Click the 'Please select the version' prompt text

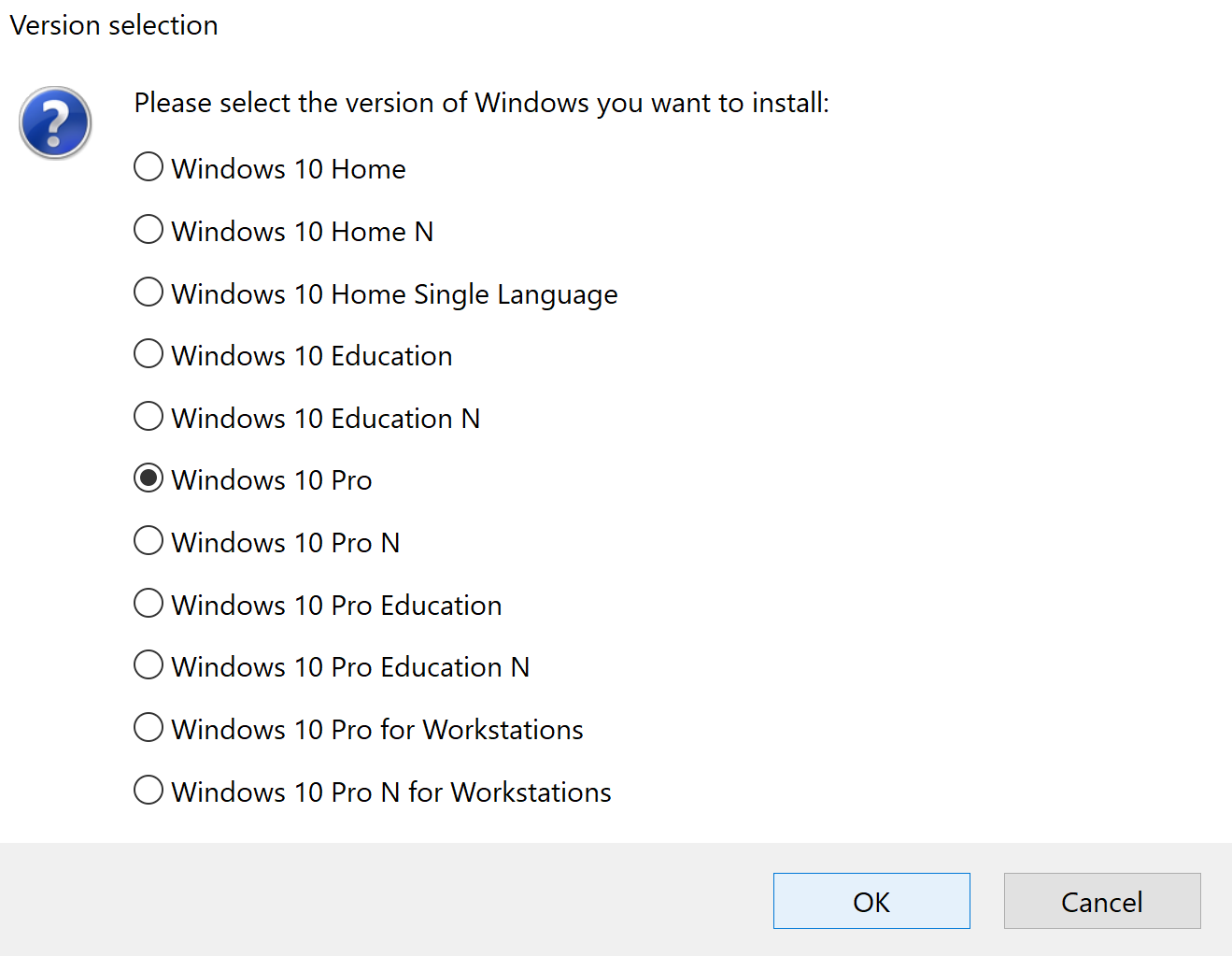(481, 103)
